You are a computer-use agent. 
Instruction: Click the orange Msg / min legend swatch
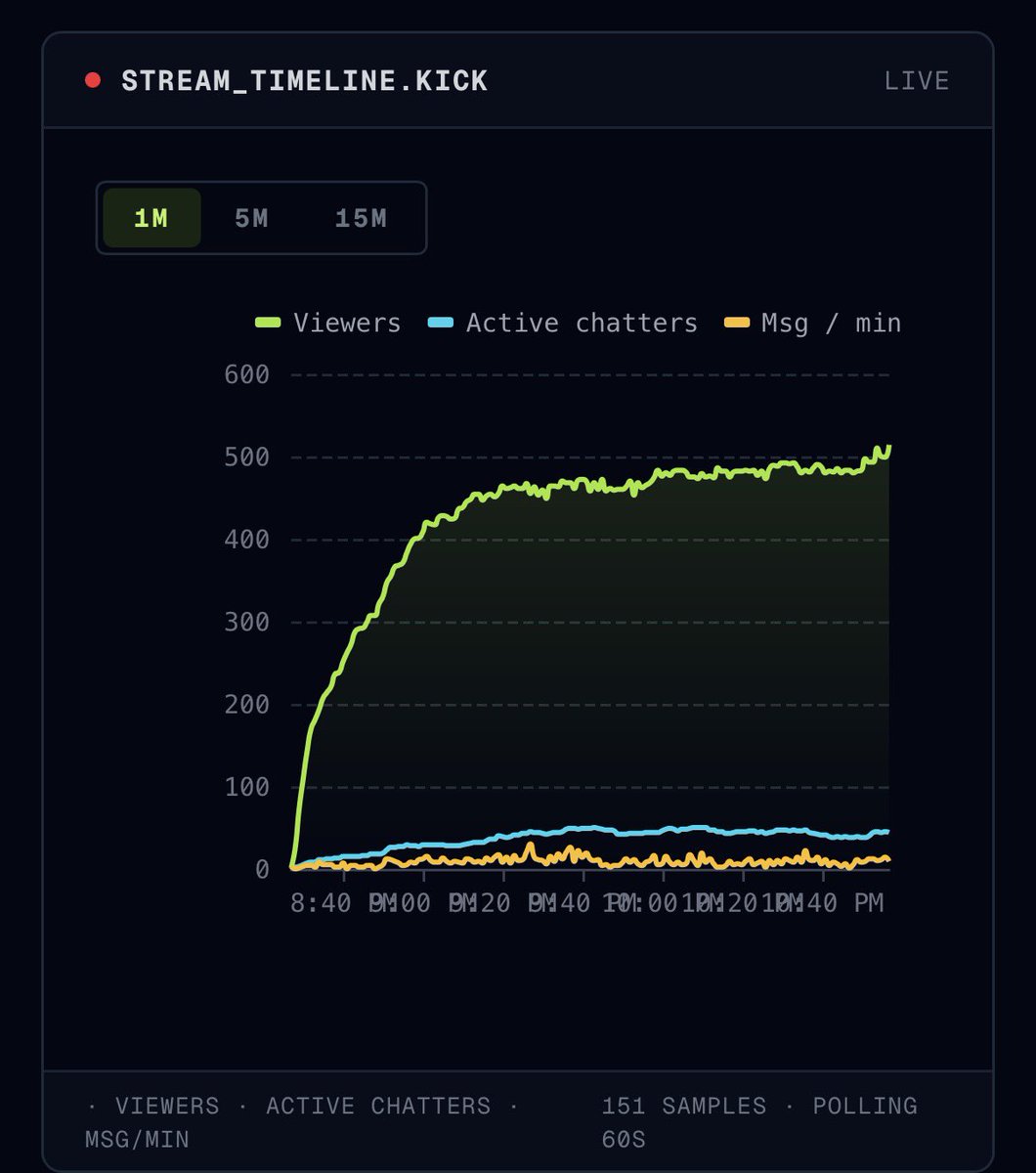pyautogui.click(x=736, y=323)
